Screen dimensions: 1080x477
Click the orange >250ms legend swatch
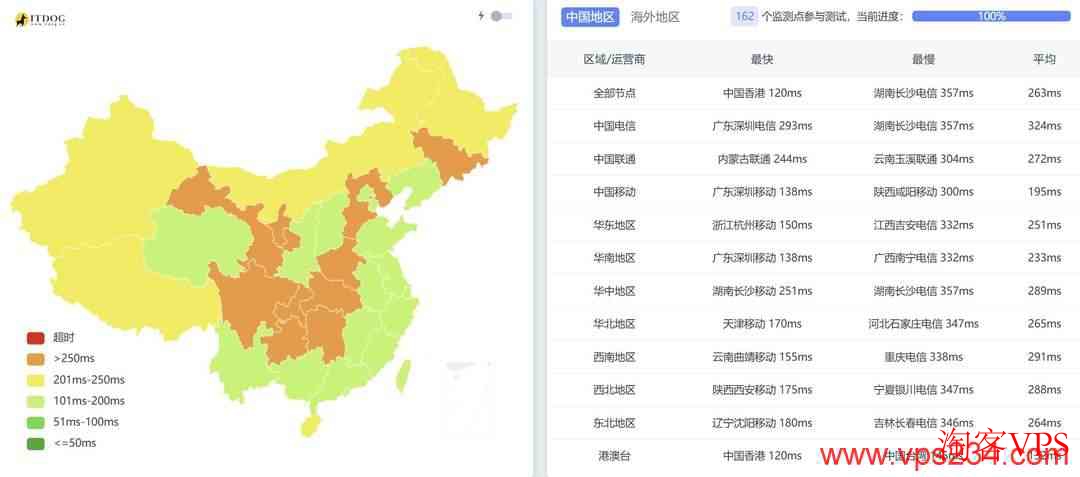[36, 359]
